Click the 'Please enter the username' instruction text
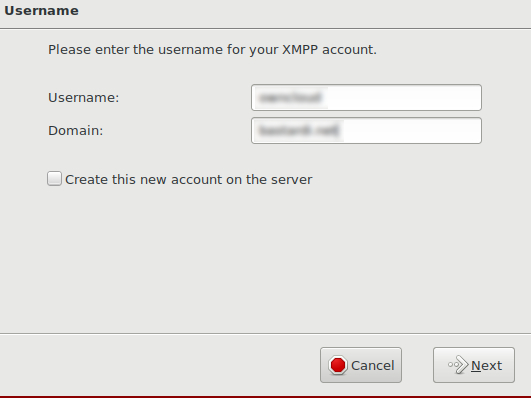 pyautogui.click(x=212, y=50)
